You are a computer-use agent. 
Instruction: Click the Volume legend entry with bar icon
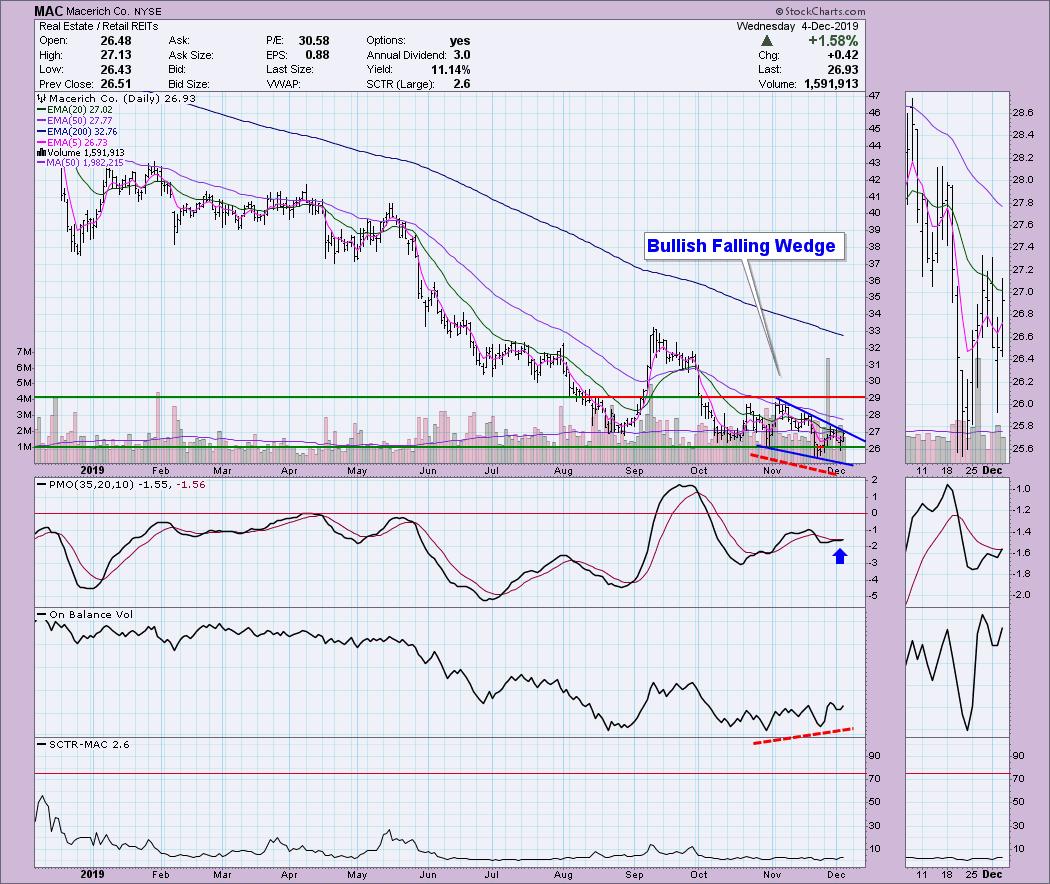click(x=80, y=153)
